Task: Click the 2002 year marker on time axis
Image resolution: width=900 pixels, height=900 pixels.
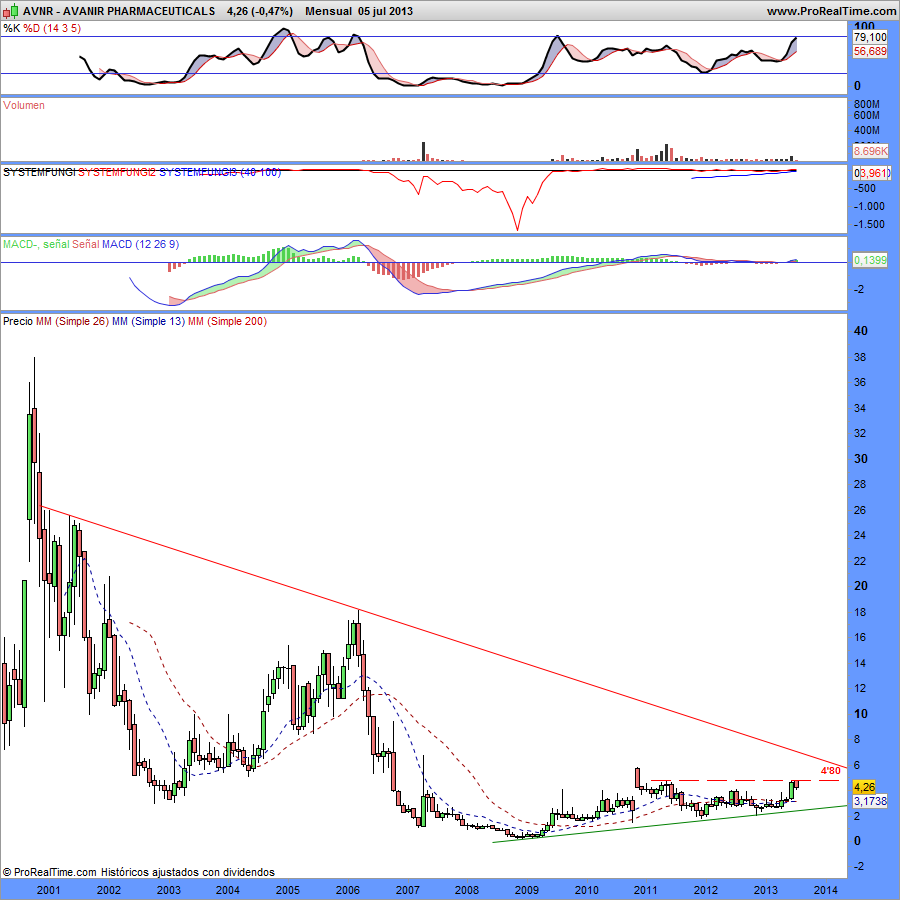Action: point(108,890)
